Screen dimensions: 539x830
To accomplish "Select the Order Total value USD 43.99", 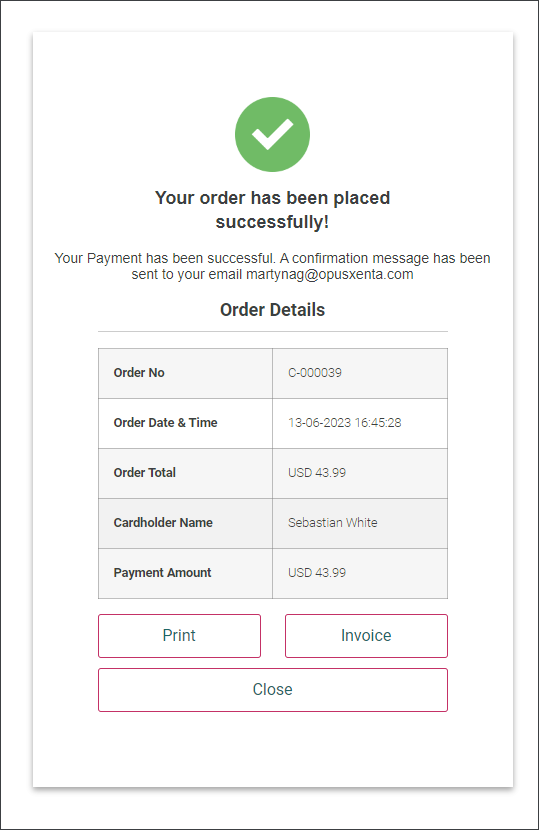I will pyautogui.click(x=317, y=473).
